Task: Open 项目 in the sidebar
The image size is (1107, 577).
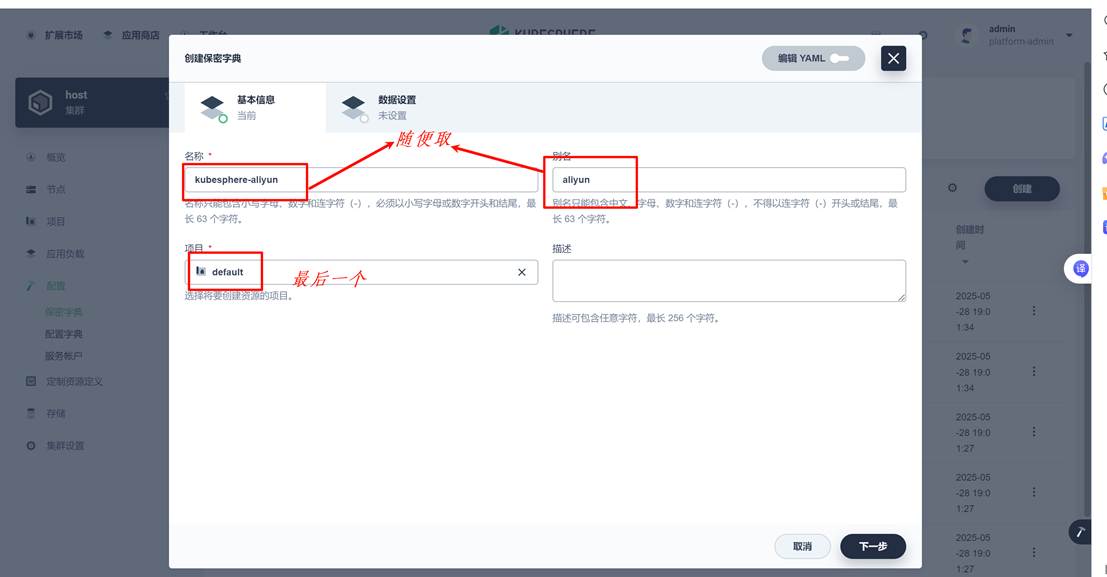Action: point(56,221)
